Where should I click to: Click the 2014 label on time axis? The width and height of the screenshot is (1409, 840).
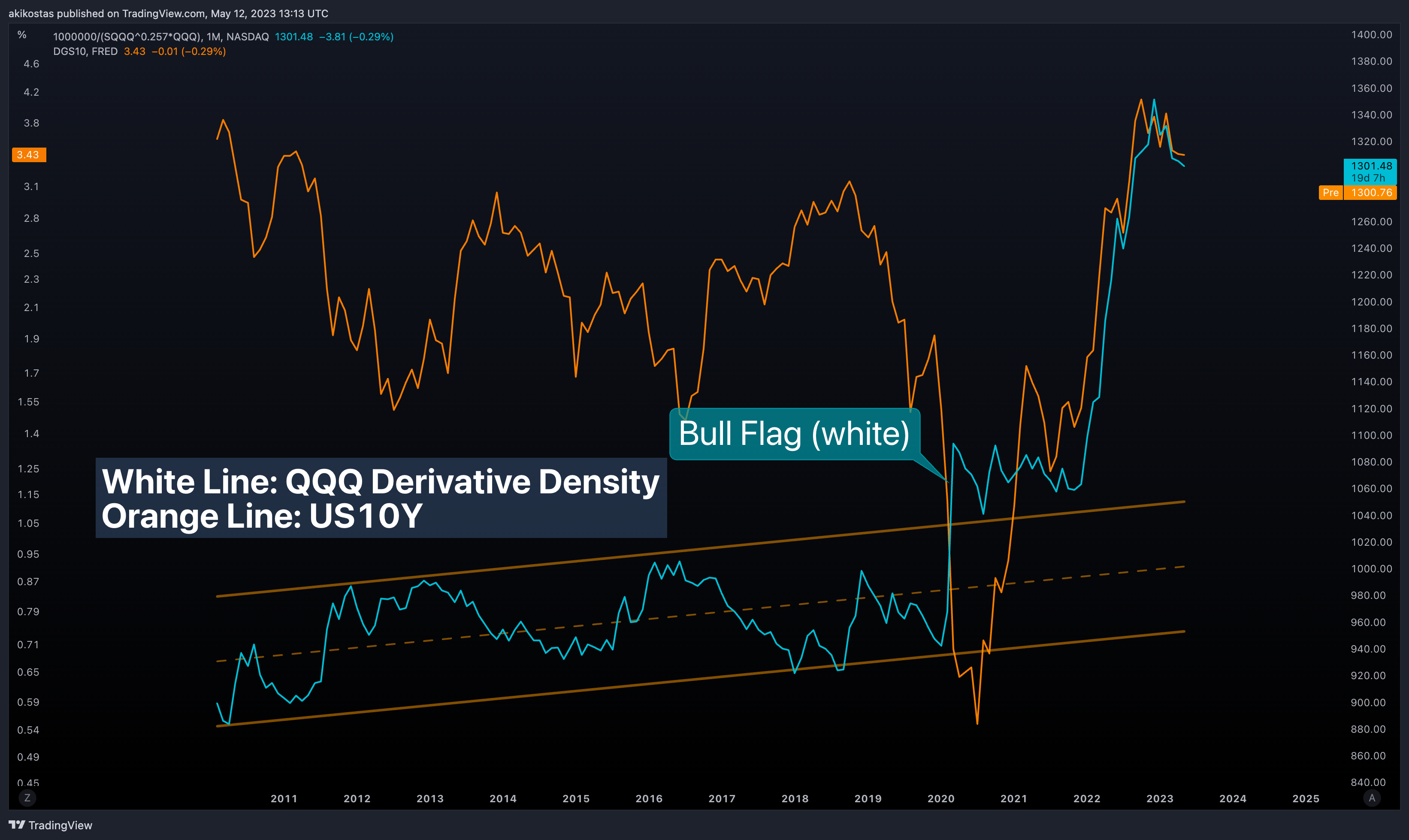(x=503, y=799)
